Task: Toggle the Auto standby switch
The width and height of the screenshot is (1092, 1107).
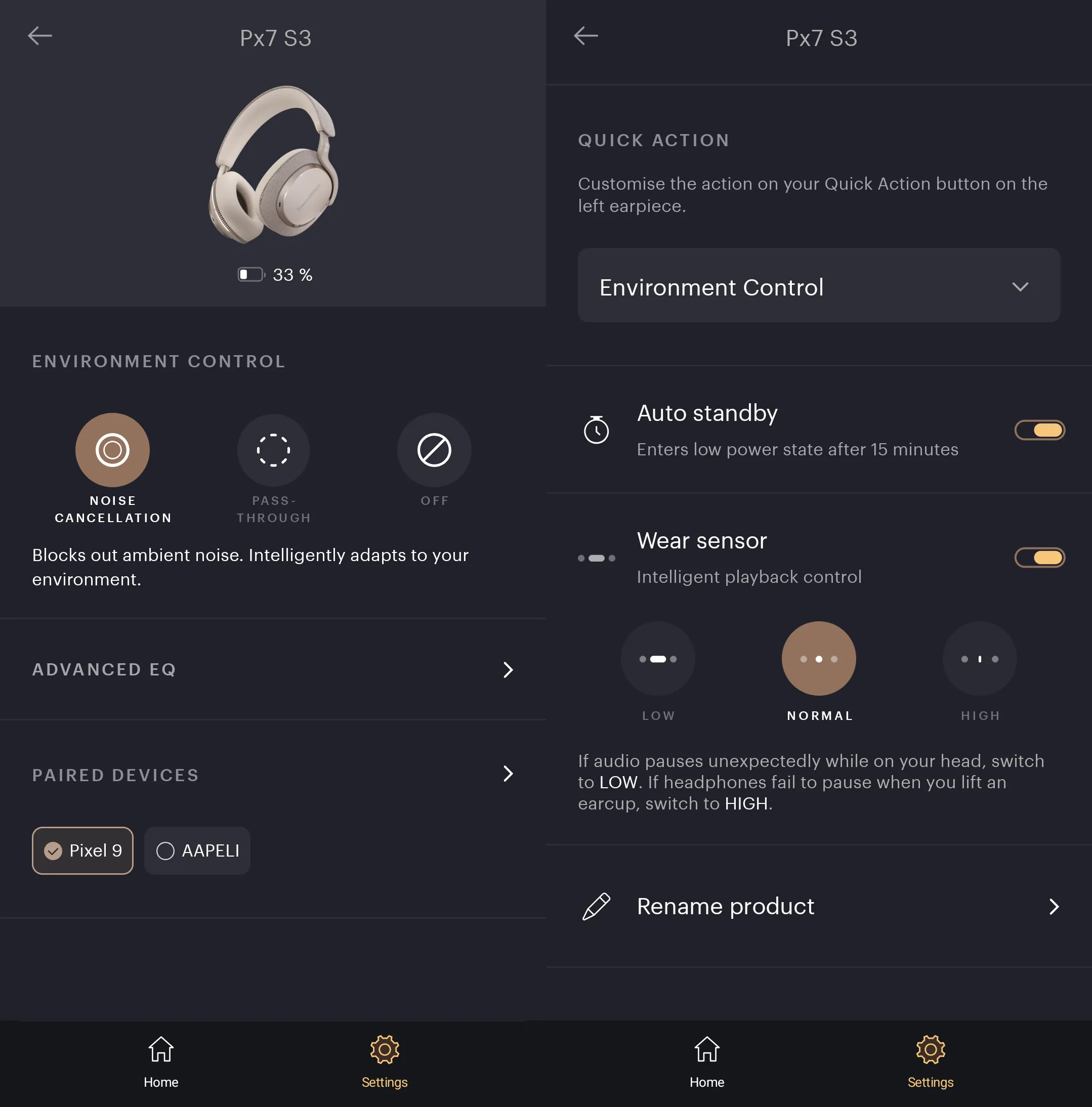Action: click(x=1039, y=430)
